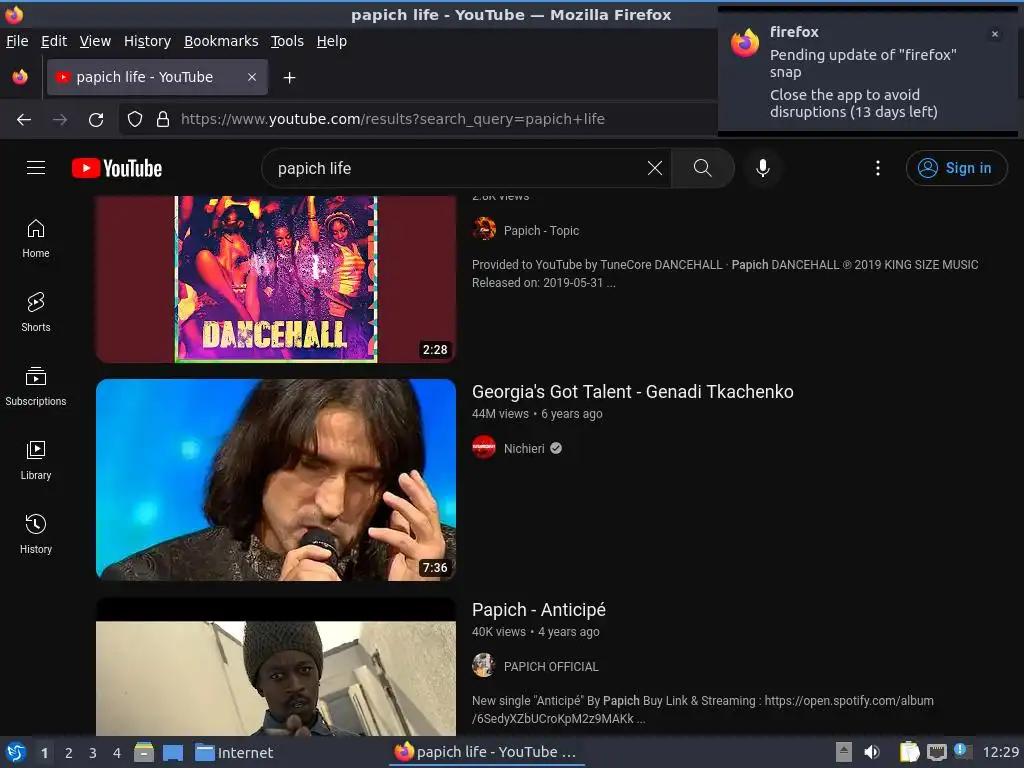Open the View menu
This screenshot has width=1024, height=768.
tap(95, 41)
